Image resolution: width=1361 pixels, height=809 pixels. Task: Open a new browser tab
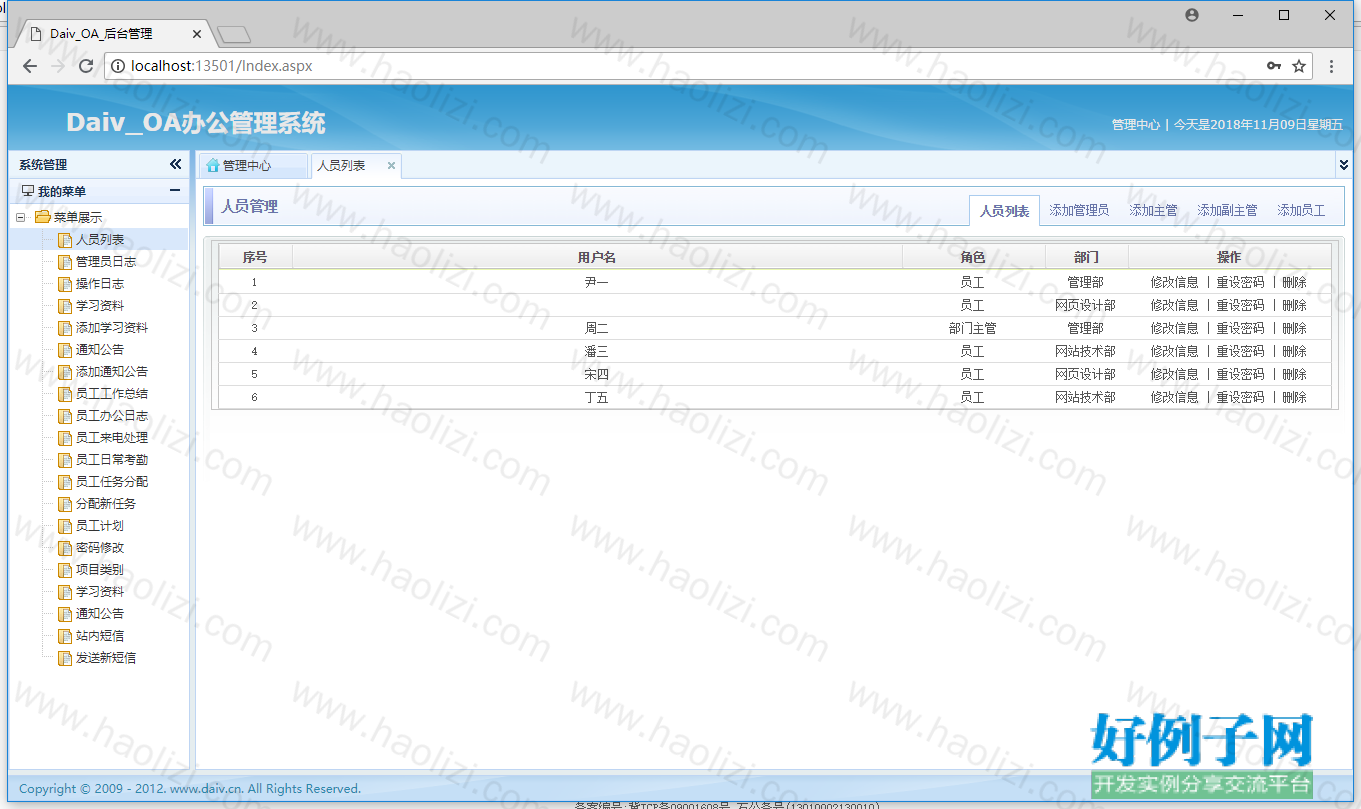tap(233, 35)
